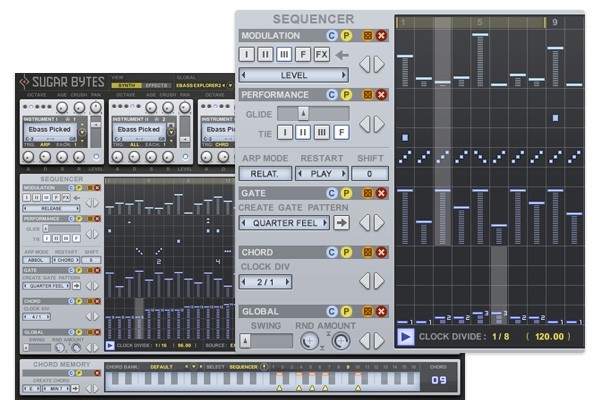The height and width of the screenshot is (400, 600).
Task: Toggle modulation target FX button
Action: (321, 54)
